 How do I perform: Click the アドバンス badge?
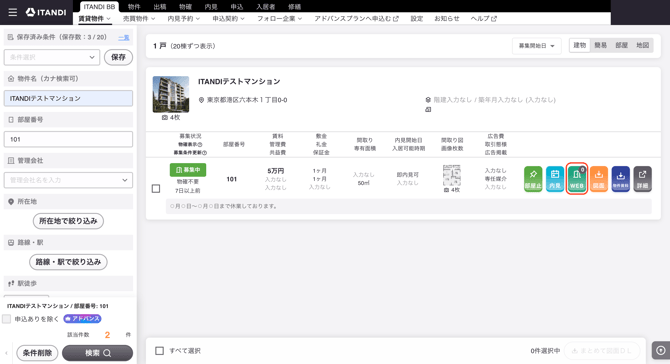tap(82, 319)
